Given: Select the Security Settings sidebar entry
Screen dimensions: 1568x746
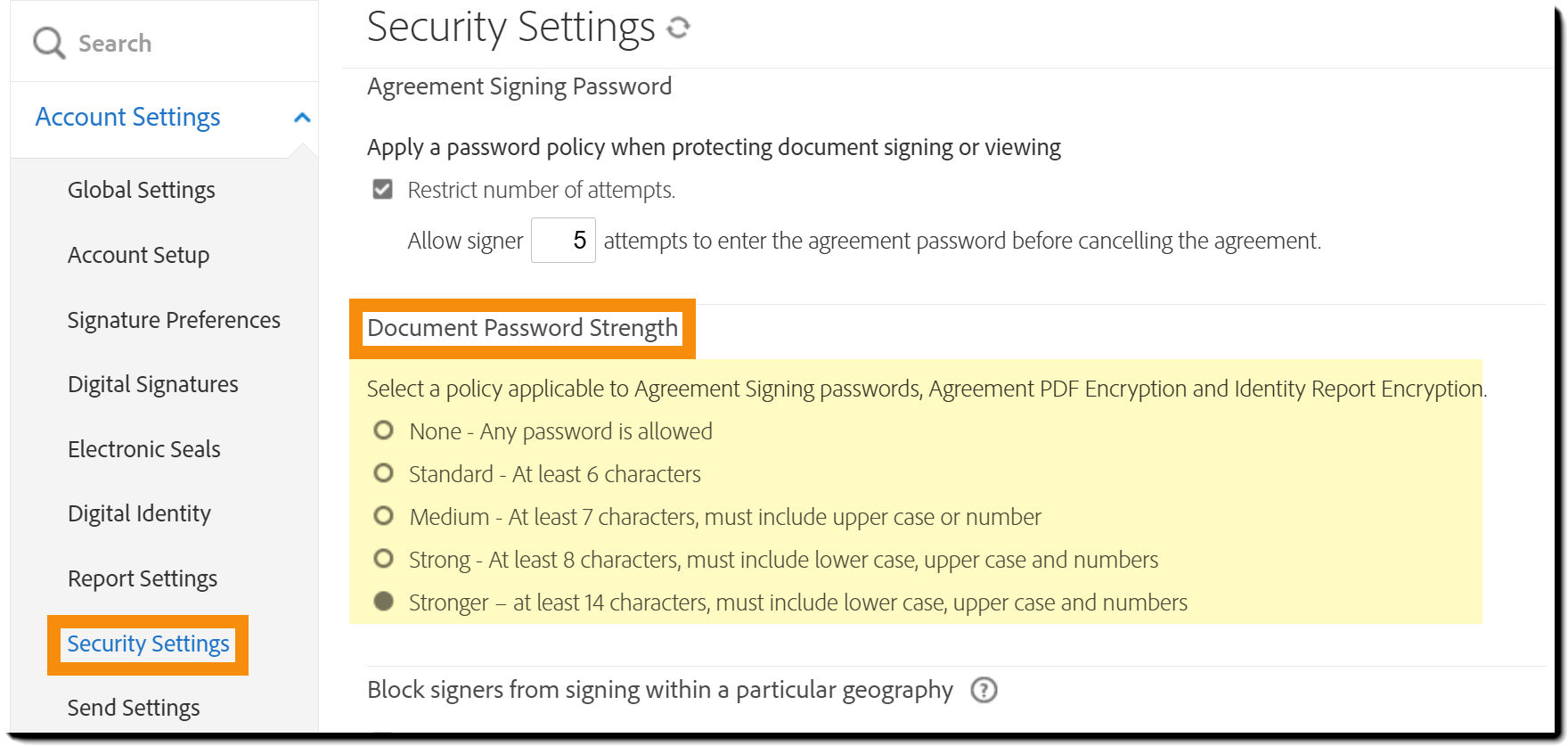Looking at the screenshot, I should coord(148,644).
